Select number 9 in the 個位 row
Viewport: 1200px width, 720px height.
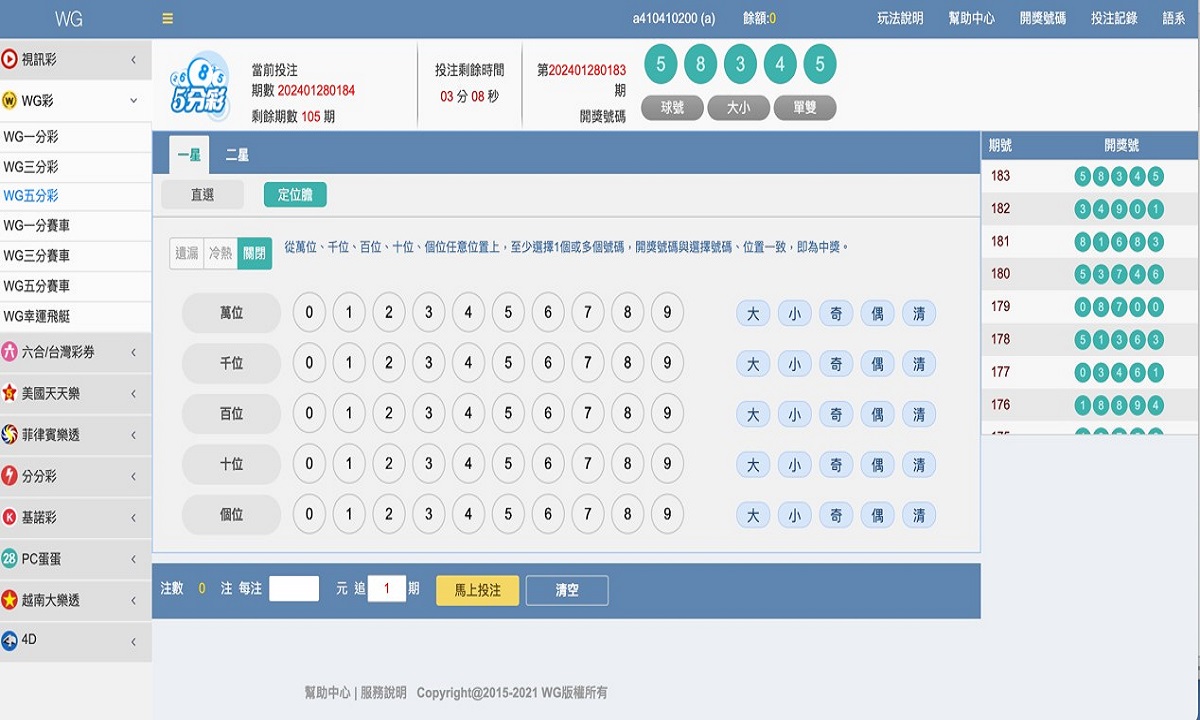click(x=667, y=514)
